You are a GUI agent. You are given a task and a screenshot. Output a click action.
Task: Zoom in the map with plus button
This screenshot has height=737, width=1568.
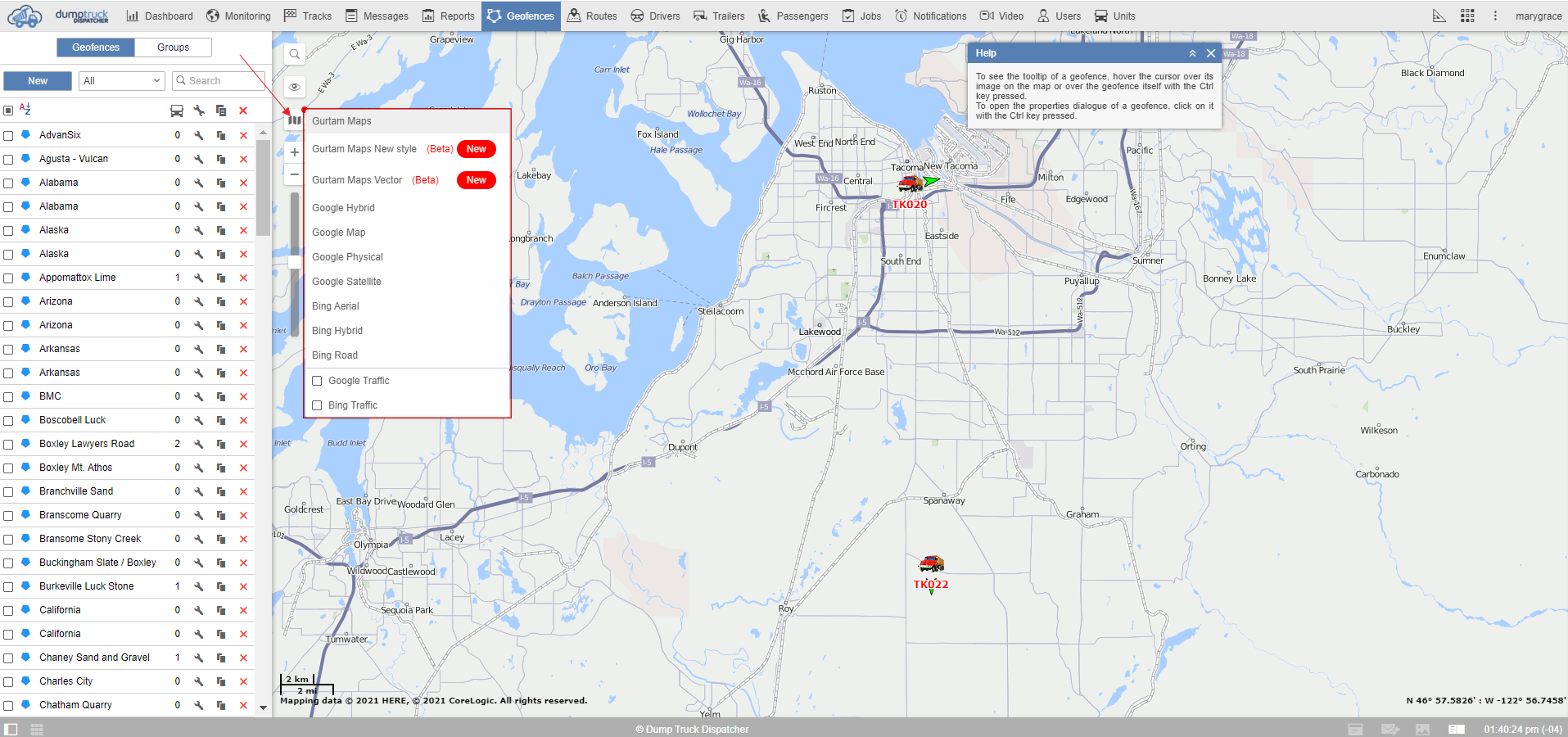[x=294, y=152]
